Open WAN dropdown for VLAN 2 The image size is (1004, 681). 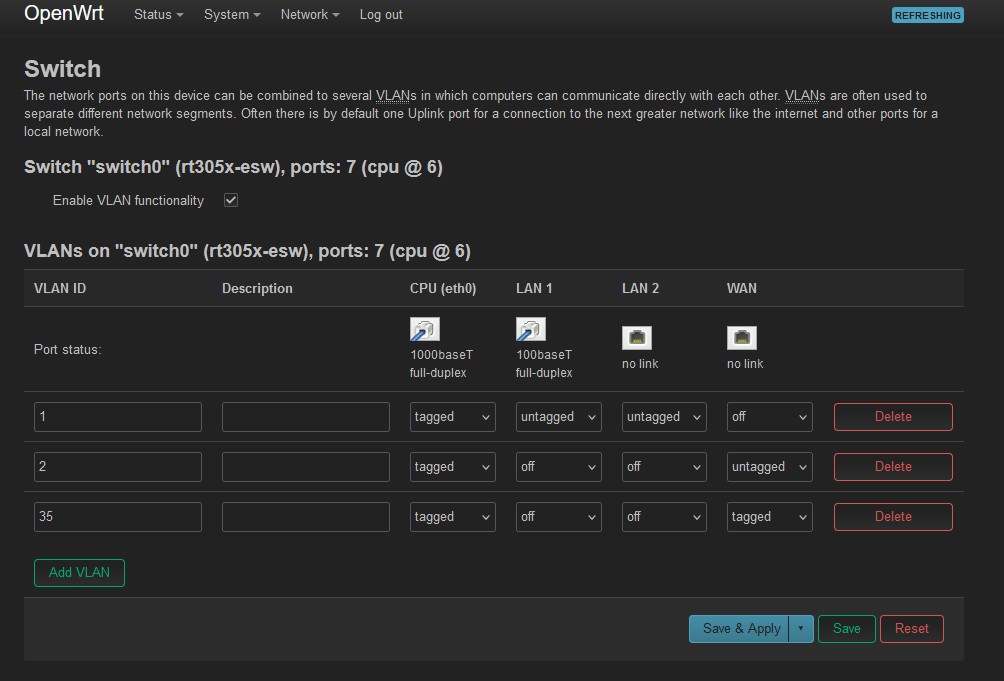click(770, 467)
